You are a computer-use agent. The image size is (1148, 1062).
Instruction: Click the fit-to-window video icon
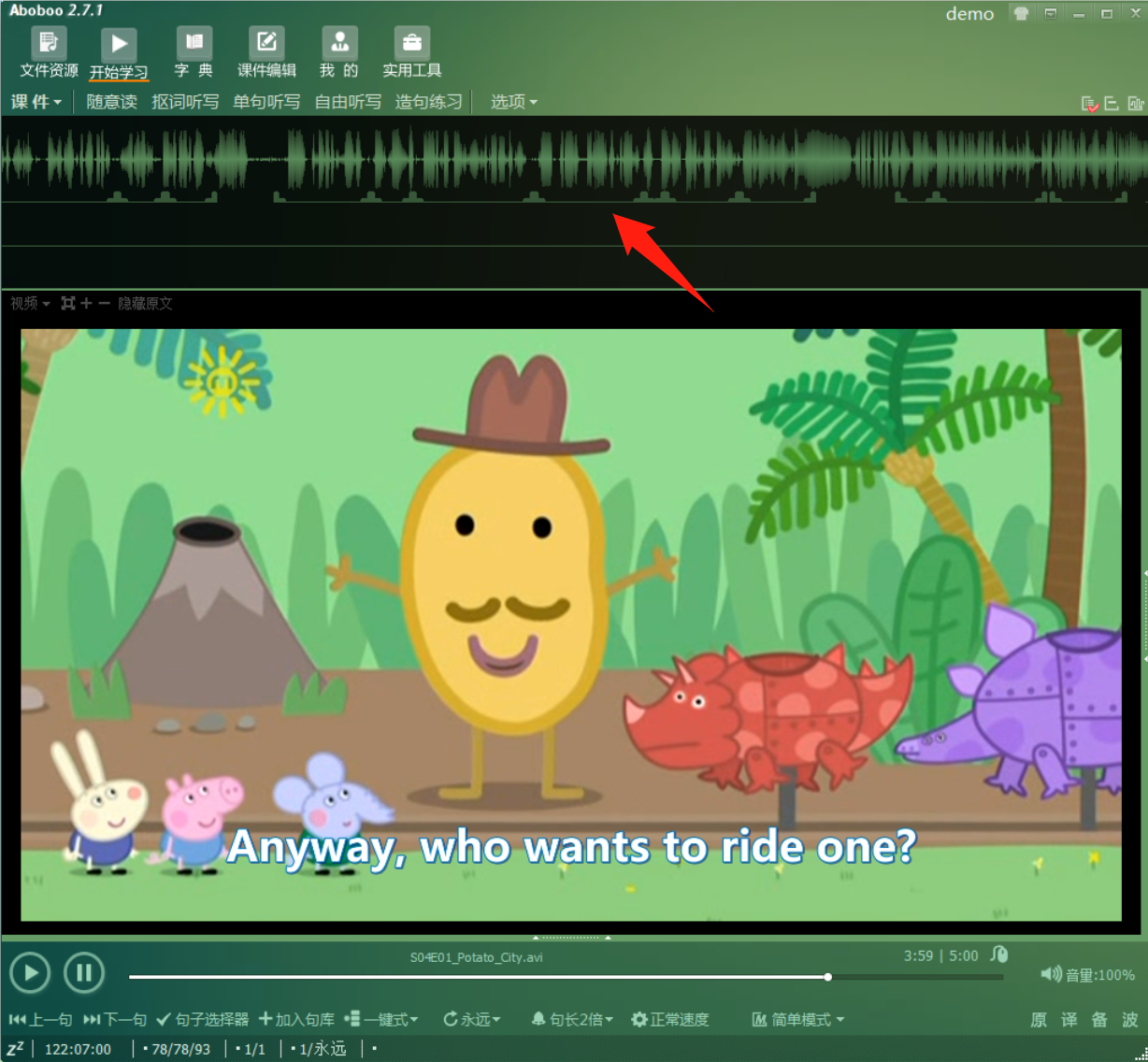[x=68, y=303]
